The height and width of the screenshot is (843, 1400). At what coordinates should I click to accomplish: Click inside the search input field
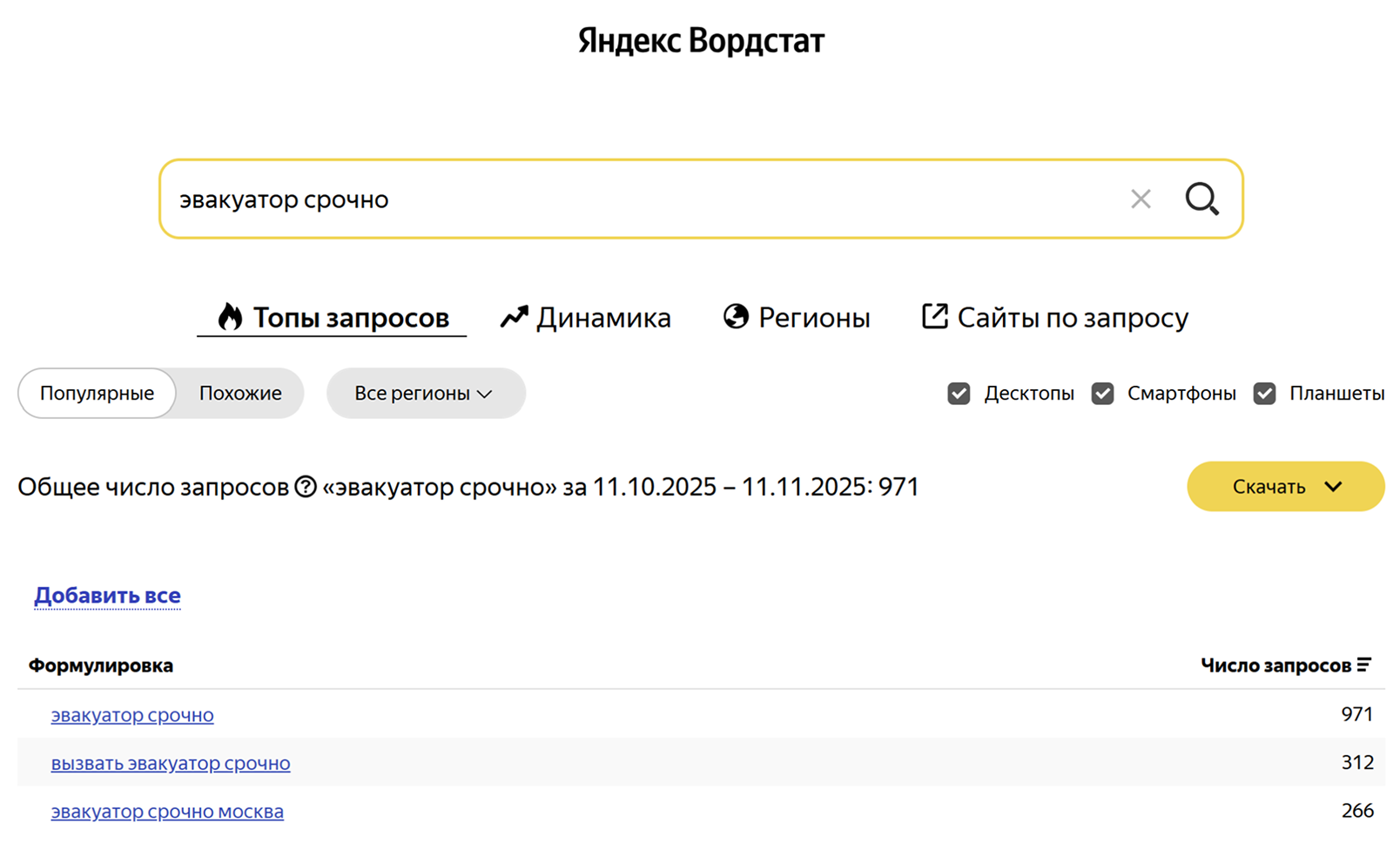[609, 199]
